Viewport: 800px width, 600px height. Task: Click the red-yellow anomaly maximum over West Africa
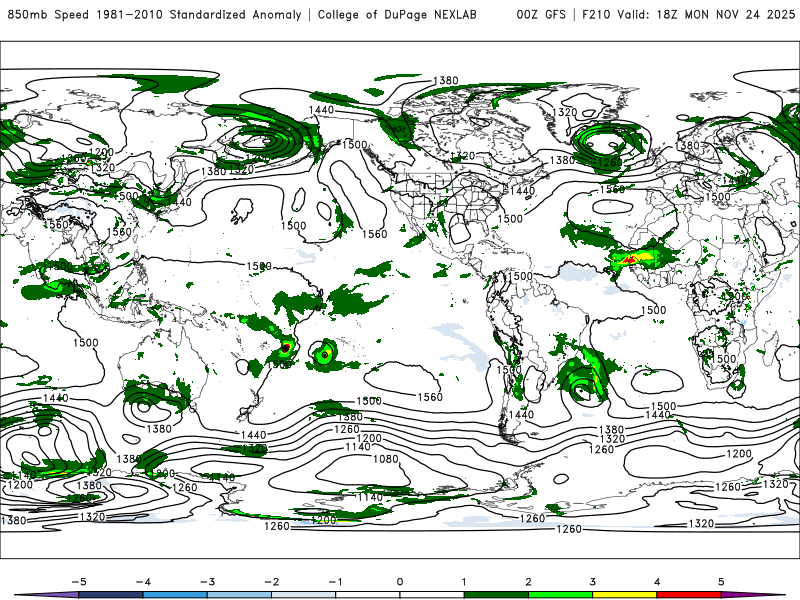[633, 259]
